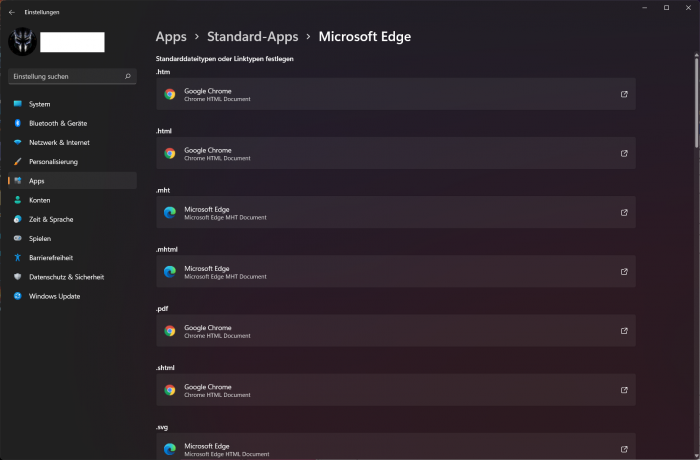
Task: Click Chrome logo in .pdf row
Action: (x=170, y=331)
